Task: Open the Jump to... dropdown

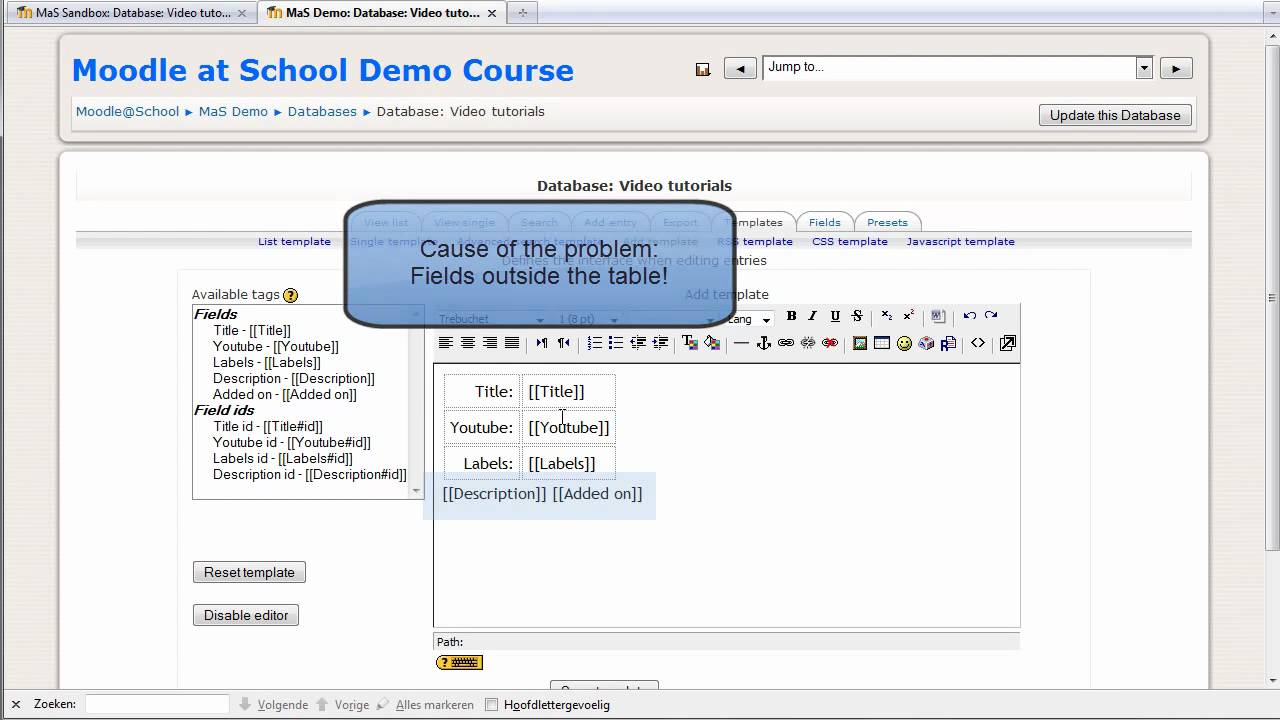Action: 958,68
